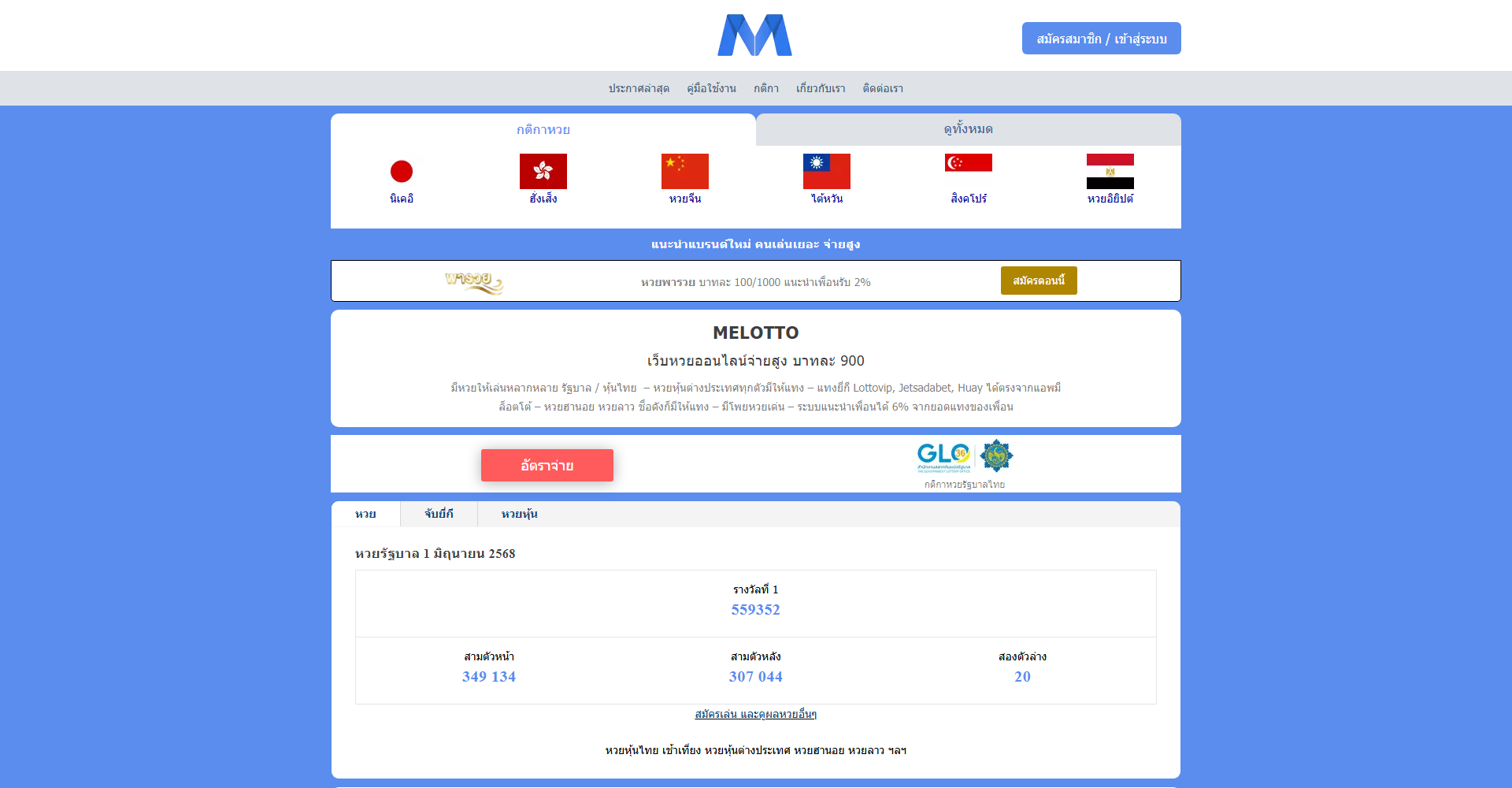The width and height of the screenshot is (1512, 788).
Task: Click the สามตัวหน้า label
Action: (489, 656)
